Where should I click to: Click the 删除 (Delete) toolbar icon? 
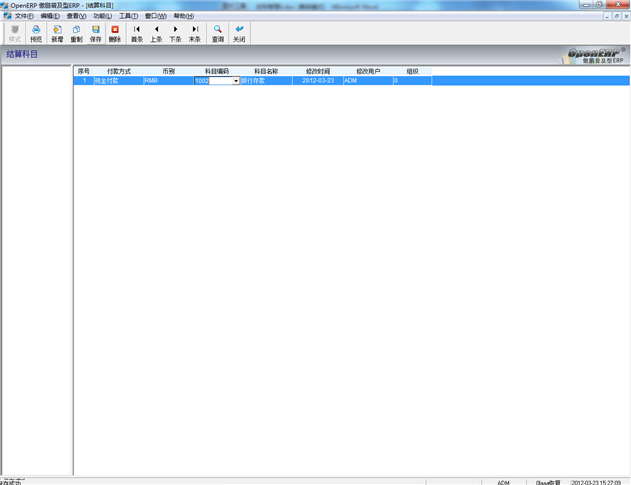pyautogui.click(x=115, y=33)
